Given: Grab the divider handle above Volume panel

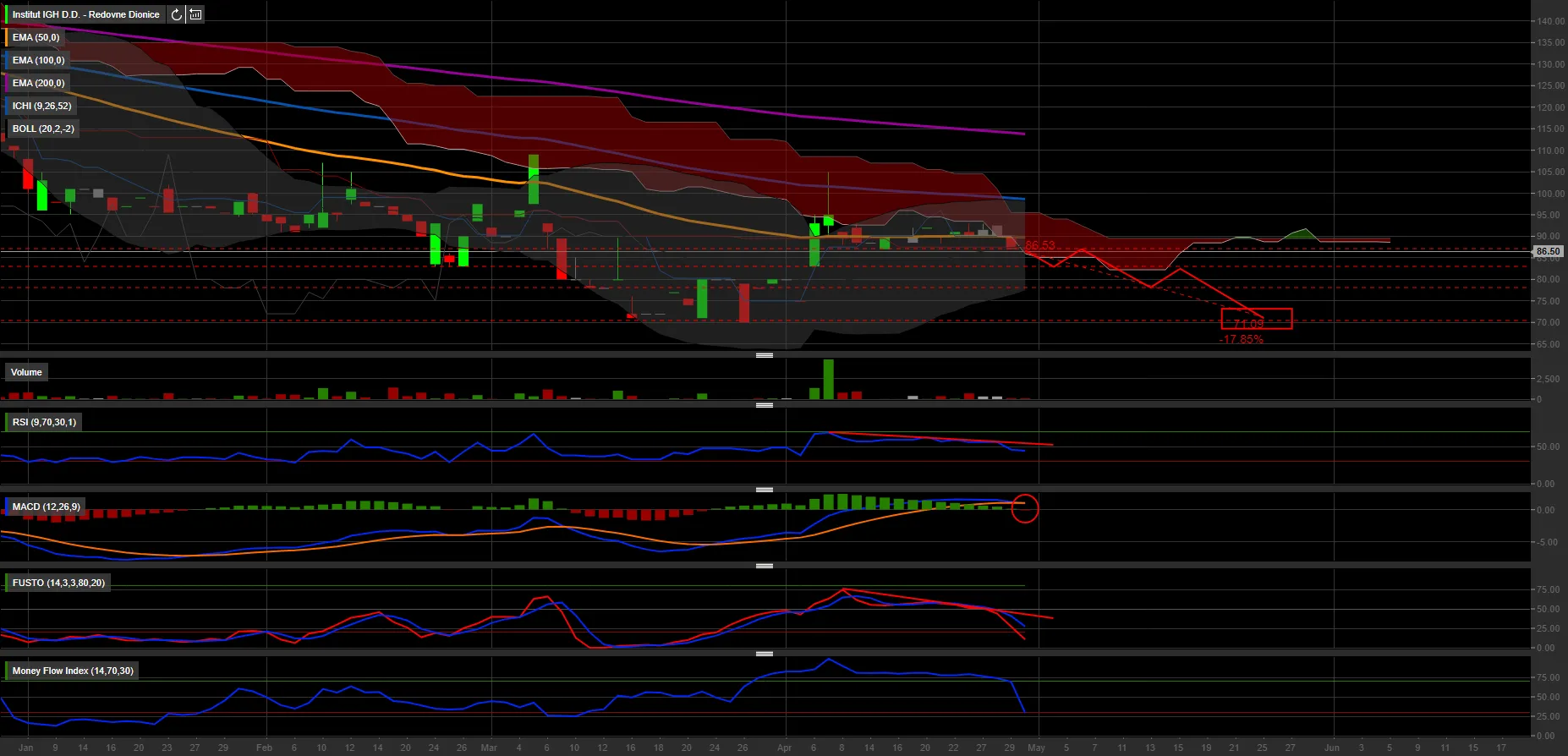Looking at the screenshot, I should click(764, 355).
